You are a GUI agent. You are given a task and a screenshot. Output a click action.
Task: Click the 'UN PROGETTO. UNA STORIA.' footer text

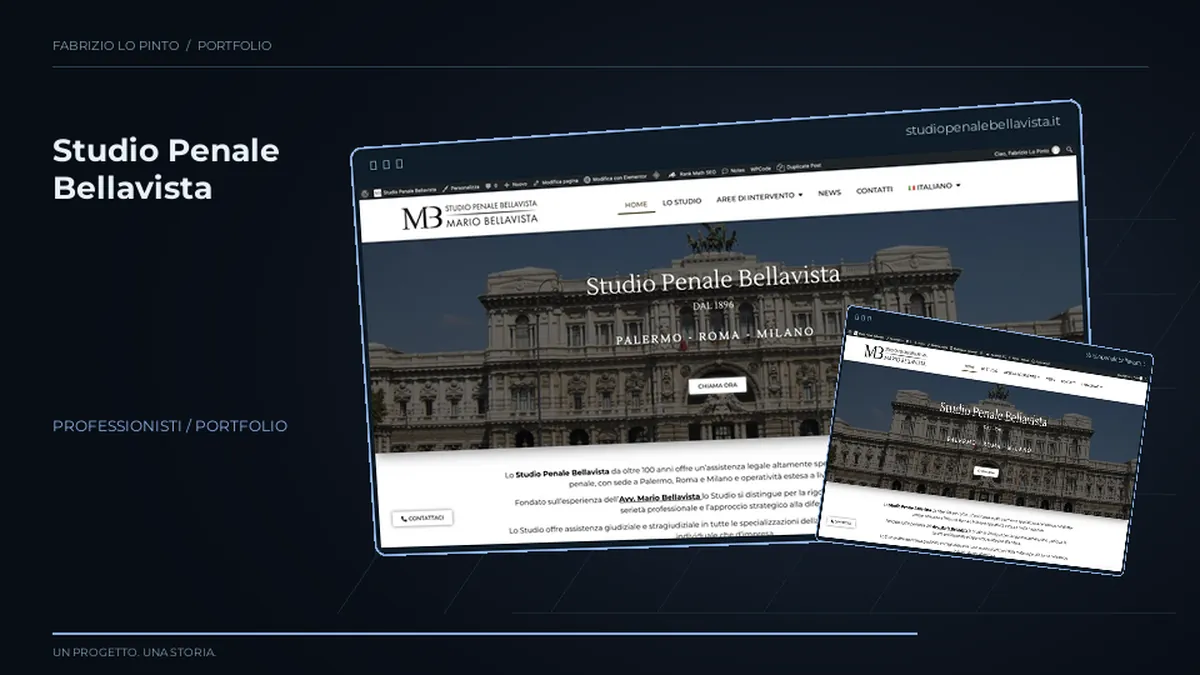tap(134, 652)
